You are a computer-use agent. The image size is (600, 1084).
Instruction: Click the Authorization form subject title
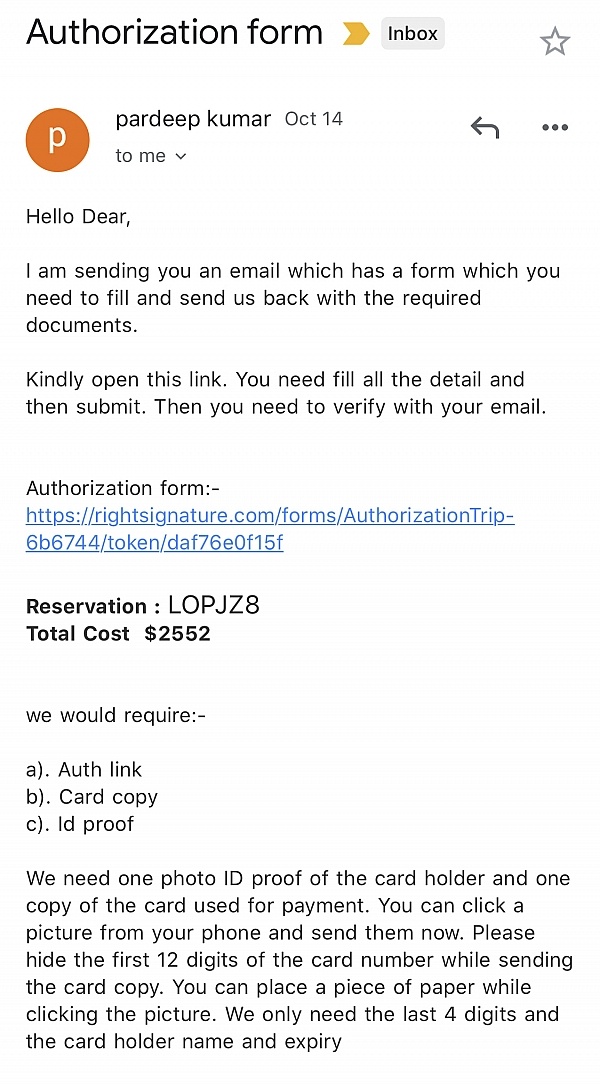175,33
